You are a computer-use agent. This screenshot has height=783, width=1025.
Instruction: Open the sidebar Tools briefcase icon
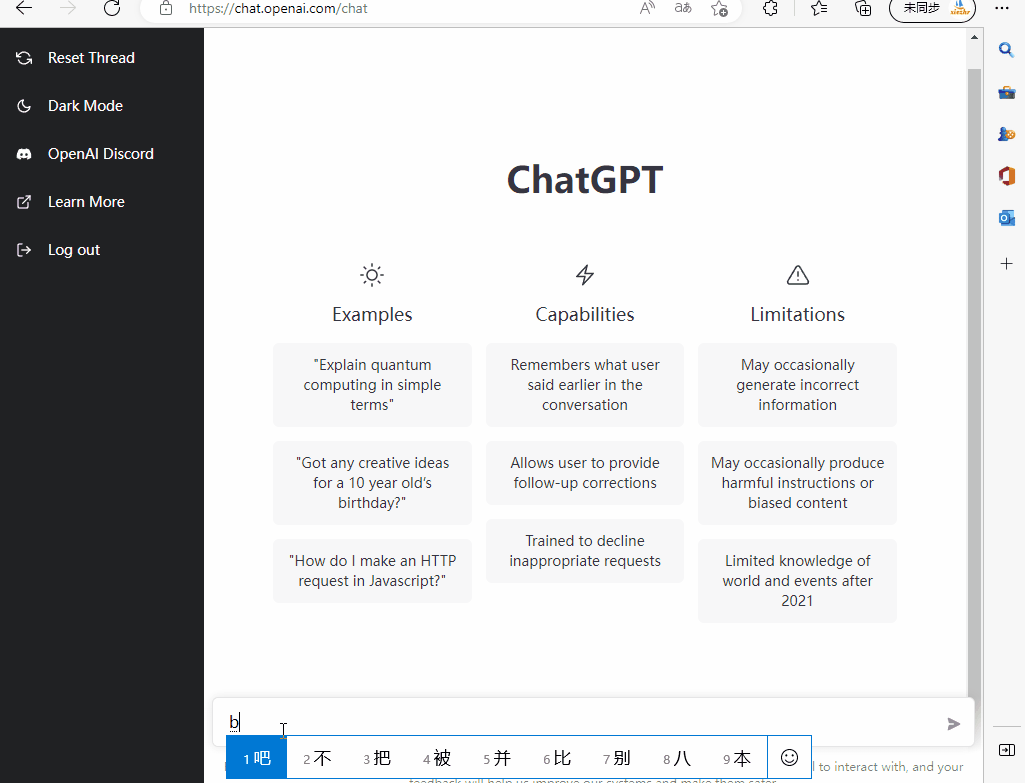point(1006,92)
